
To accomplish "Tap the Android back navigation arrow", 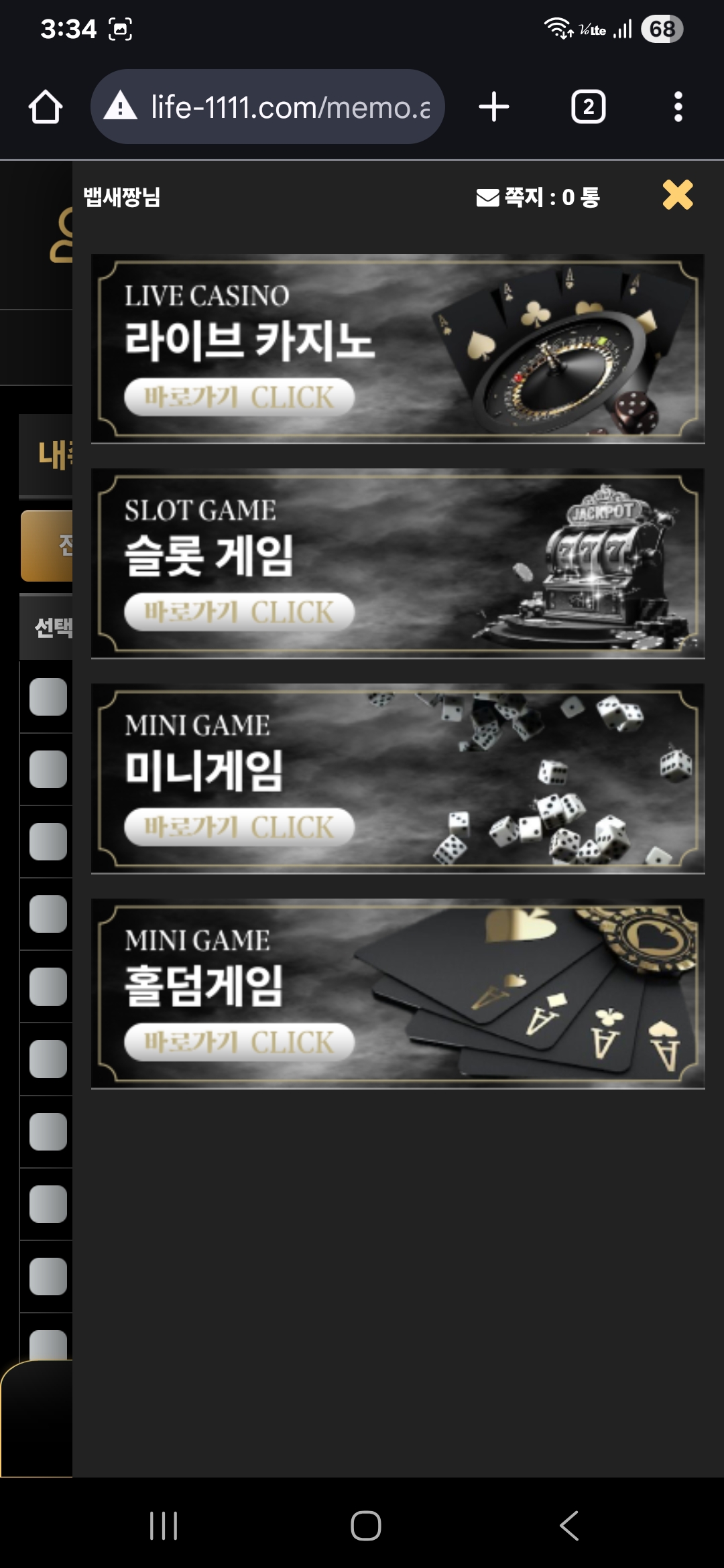I will coord(569,1526).
